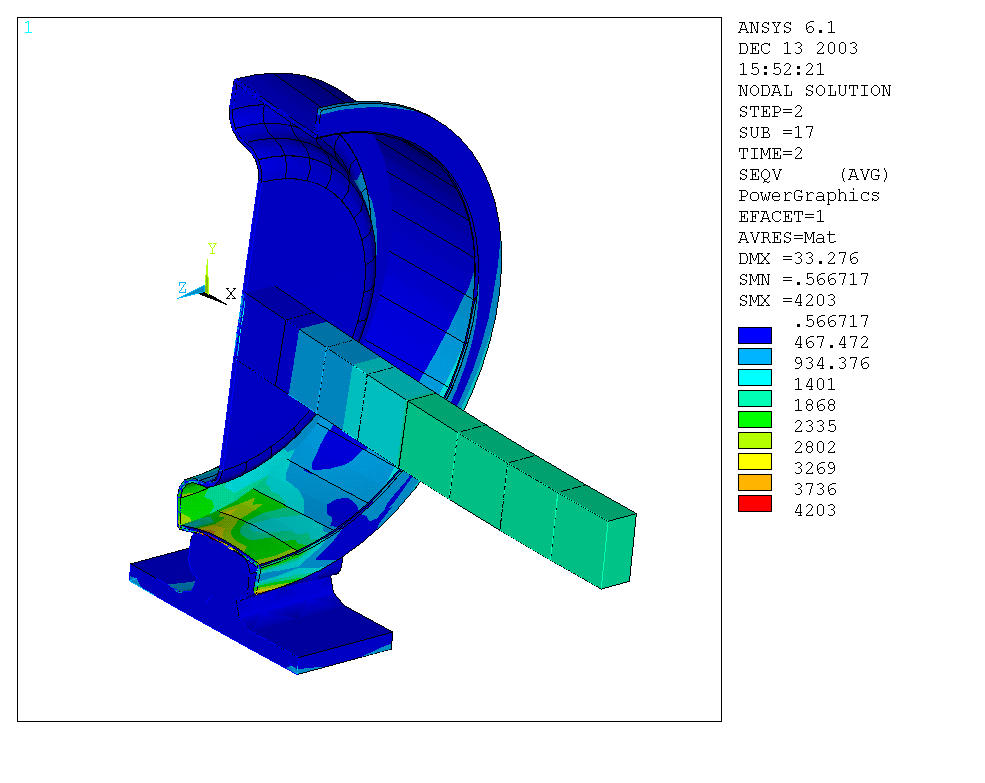Screen dimensions: 985x783
Task: Click the cyan legend color swatch
Action: pyautogui.click(x=754, y=378)
